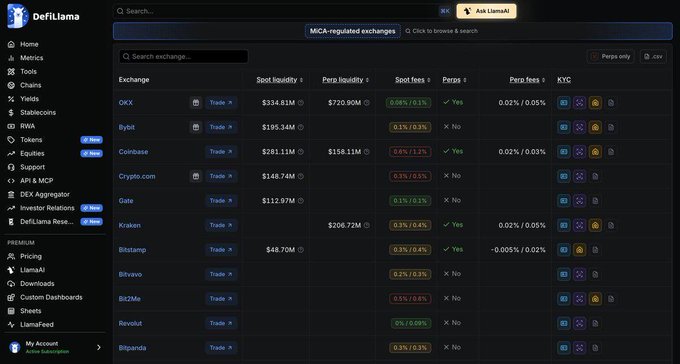Sort by Perp liquidity column
Viewport: 680px width, 364px height.
(346, 80)
